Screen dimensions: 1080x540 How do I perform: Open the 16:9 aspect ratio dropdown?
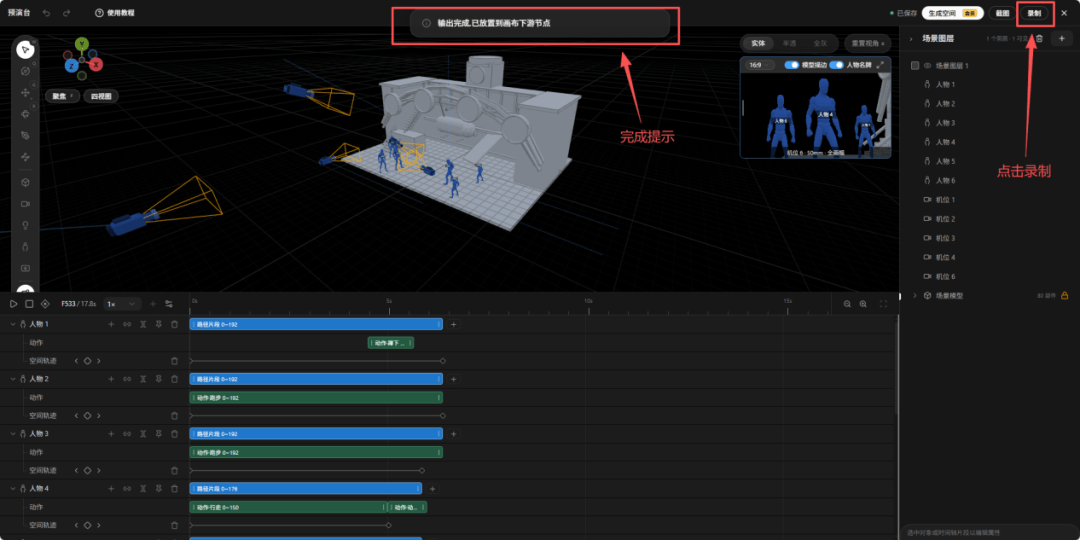pyautogui.click(x=760, y=65)
